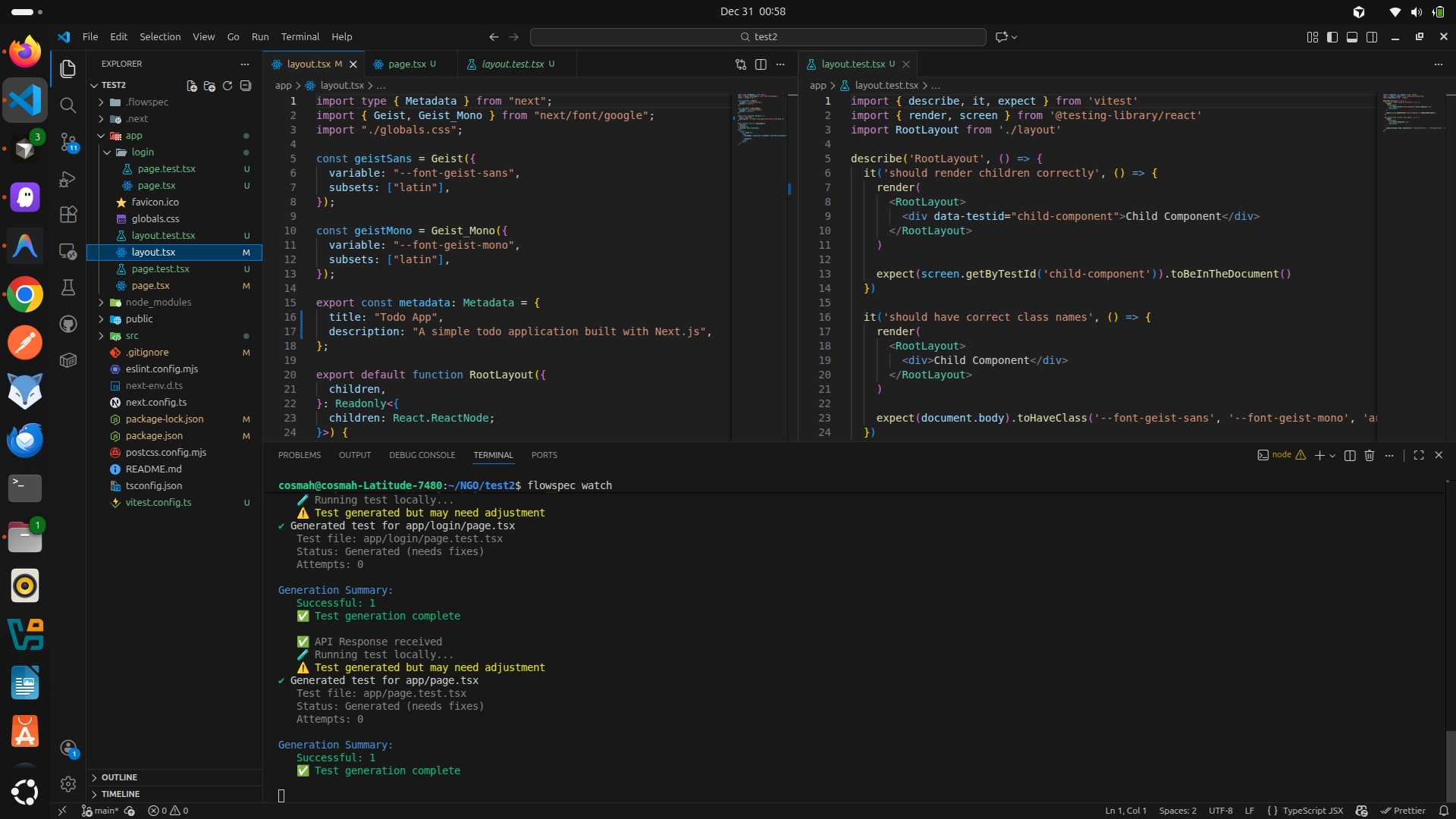Maximize the terminal panel size
Screen dimensions: 1456x819
pyautogui.click(x=1419, y=455)
